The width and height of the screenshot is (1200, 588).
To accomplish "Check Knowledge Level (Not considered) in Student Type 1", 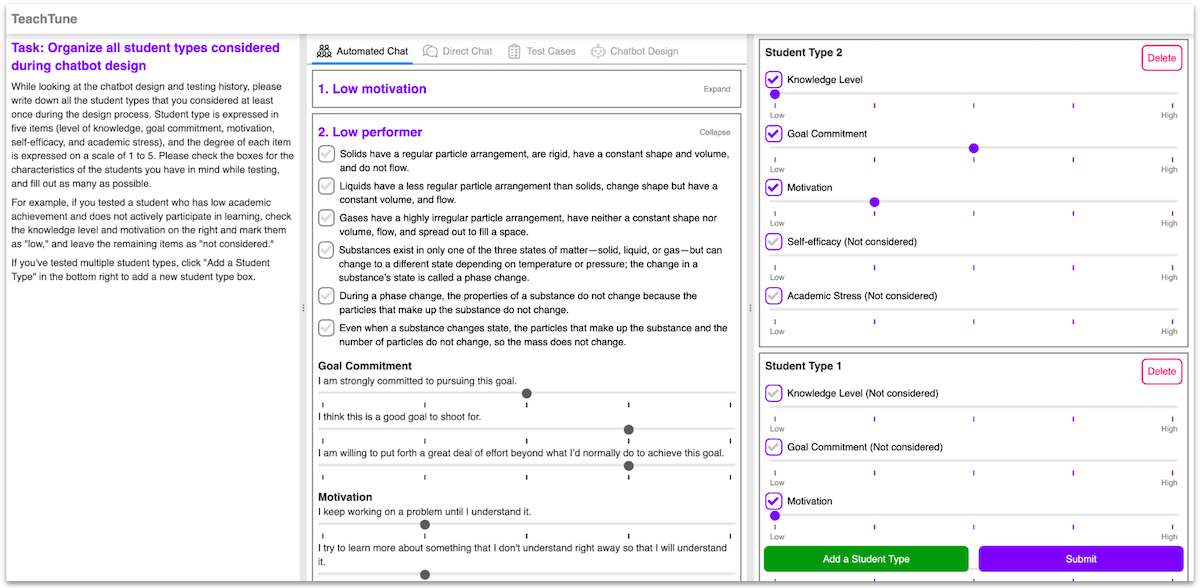I will [774, 393].
